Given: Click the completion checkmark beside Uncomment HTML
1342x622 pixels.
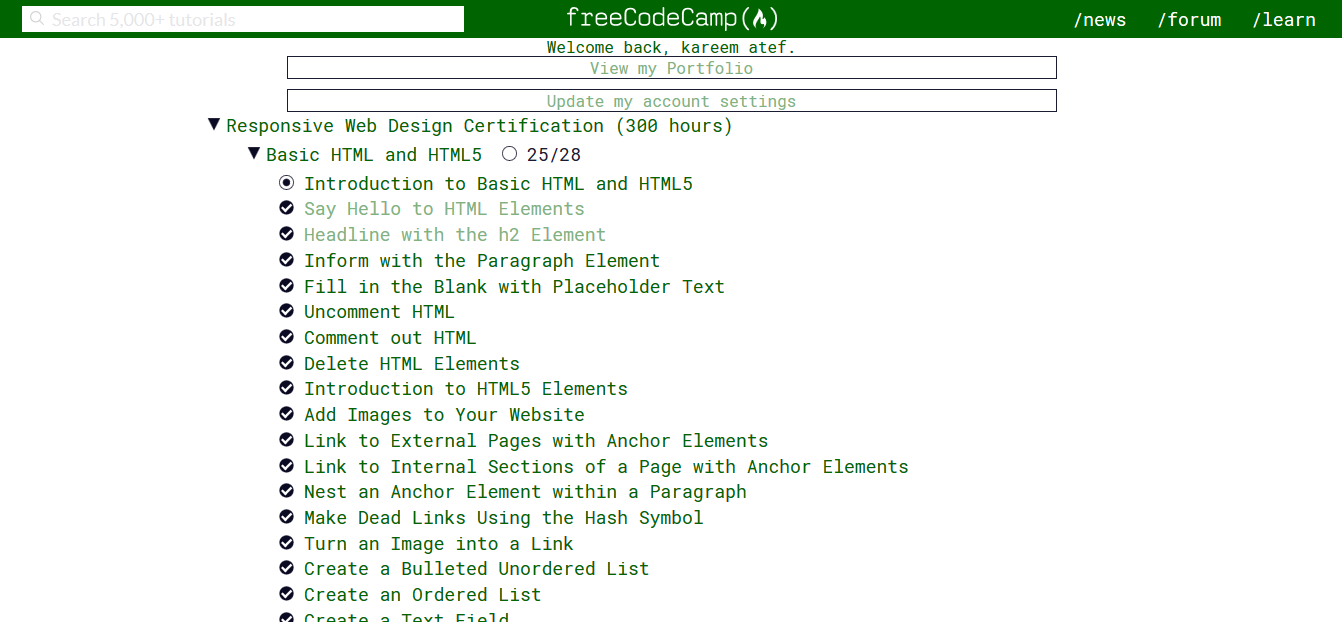Looking at the screenshot, I should click(x=287, y=310).
